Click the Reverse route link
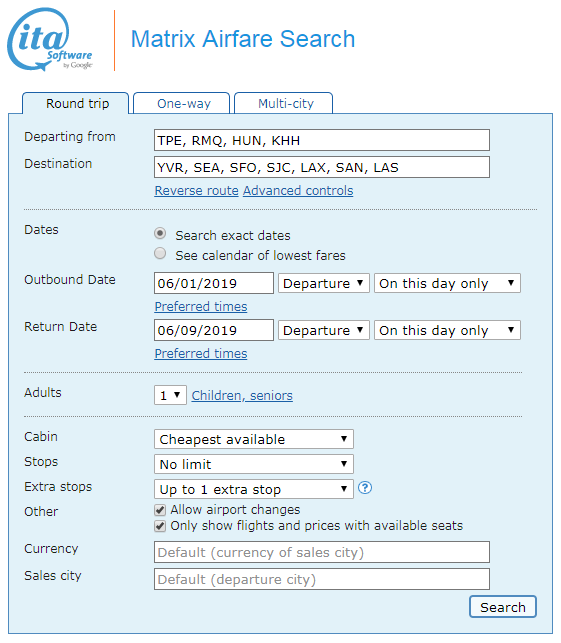The image size is (561, 643). point(196,191)
